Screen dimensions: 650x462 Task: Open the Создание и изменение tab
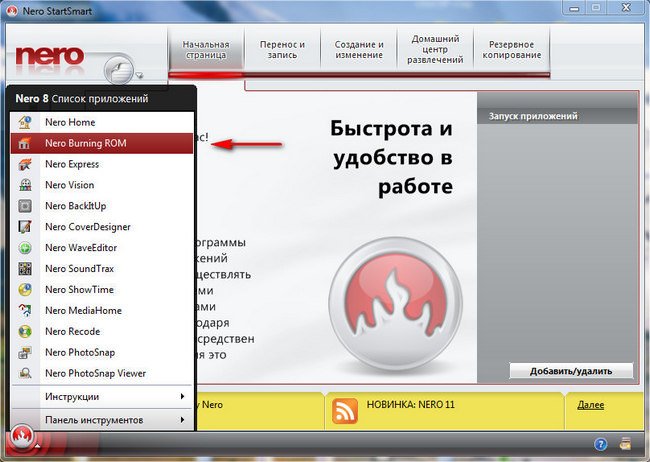coord(359,50)
